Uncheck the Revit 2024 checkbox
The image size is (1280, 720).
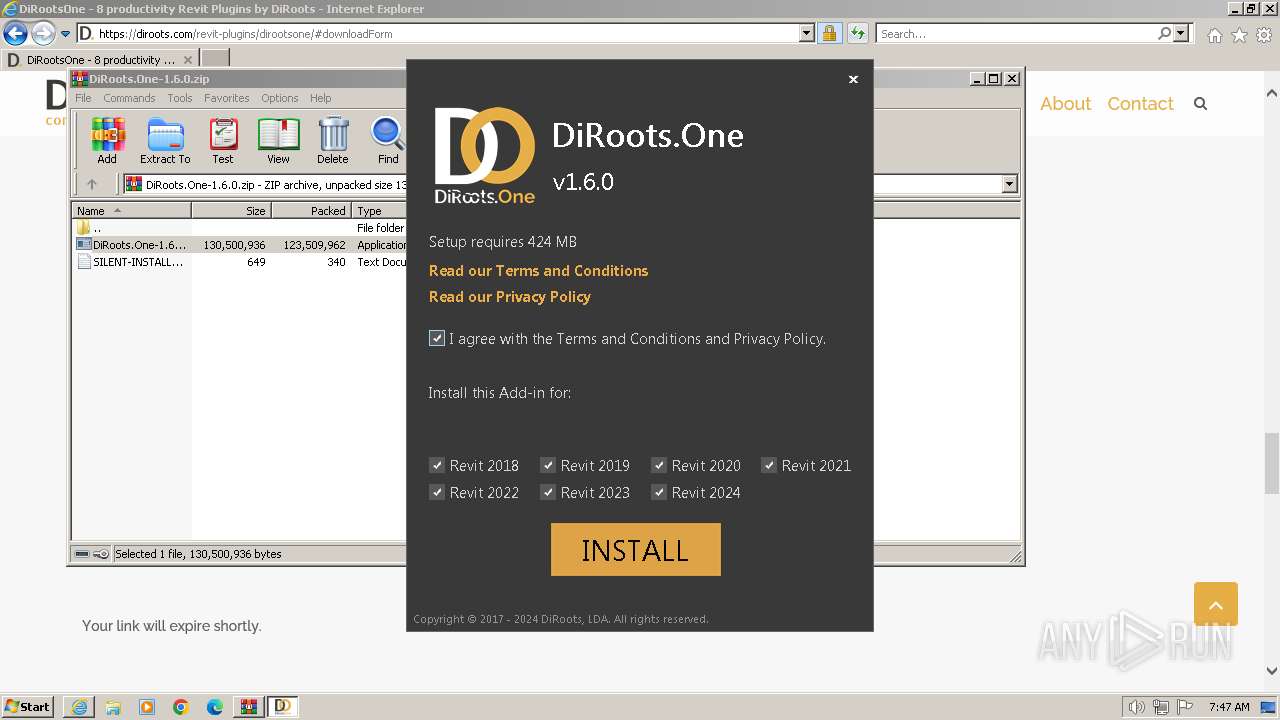659,492
